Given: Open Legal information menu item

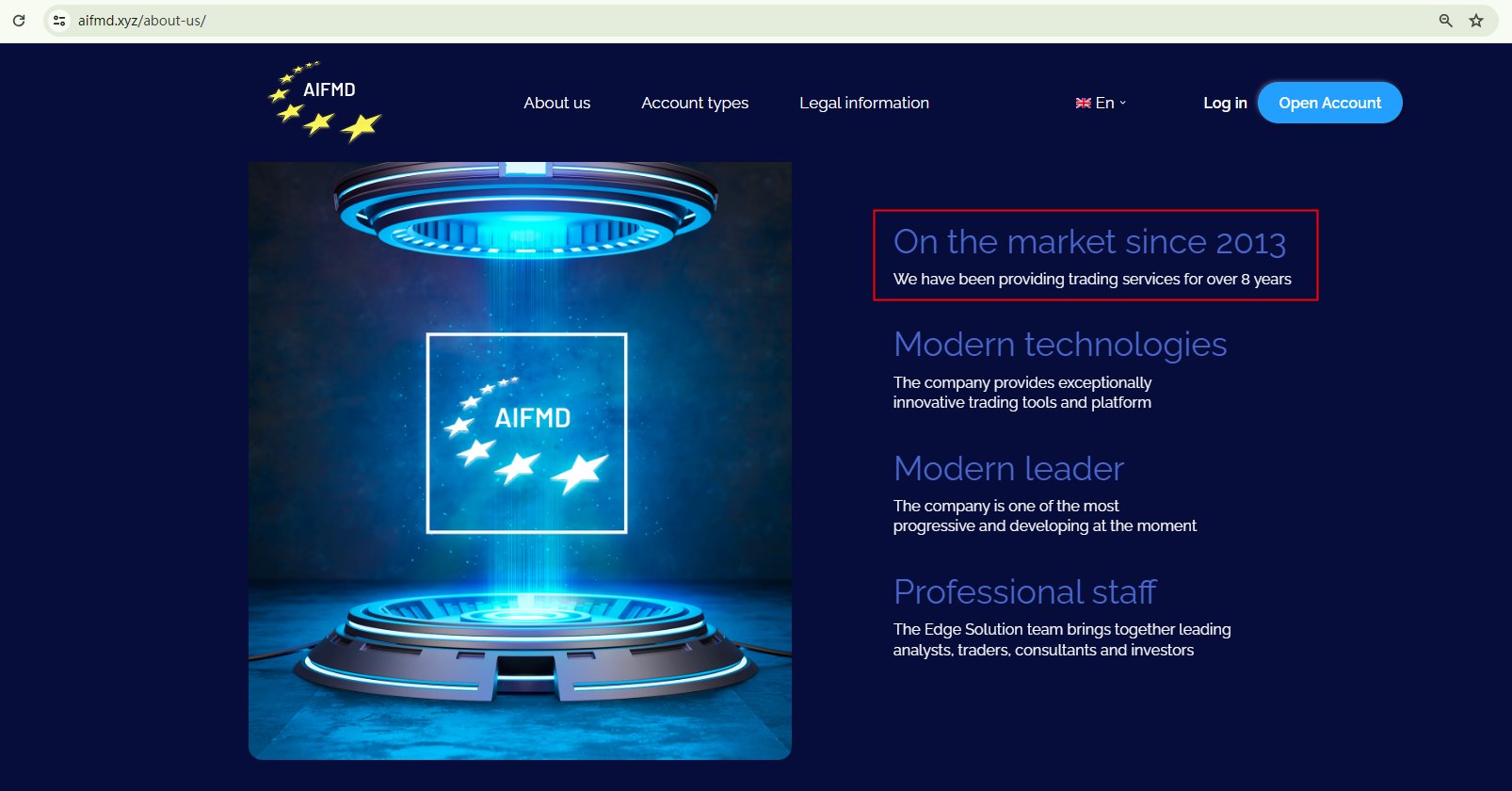Looking at the screenshot, I should point(864,103).
